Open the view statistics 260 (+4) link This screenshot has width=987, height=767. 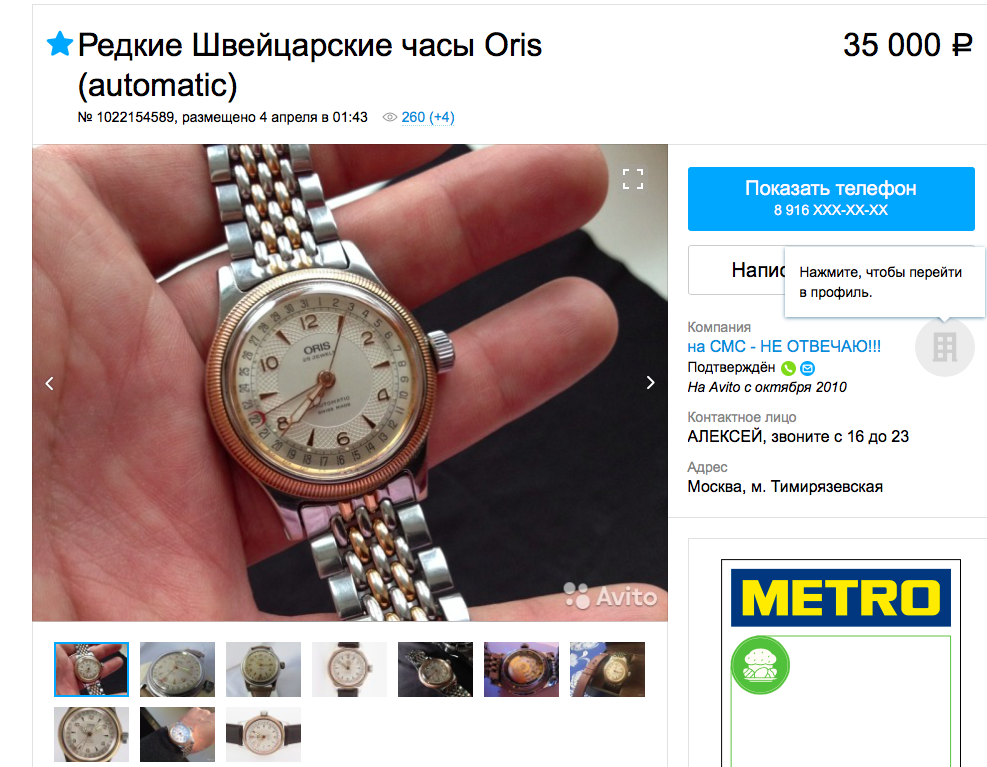pos(428,117)
